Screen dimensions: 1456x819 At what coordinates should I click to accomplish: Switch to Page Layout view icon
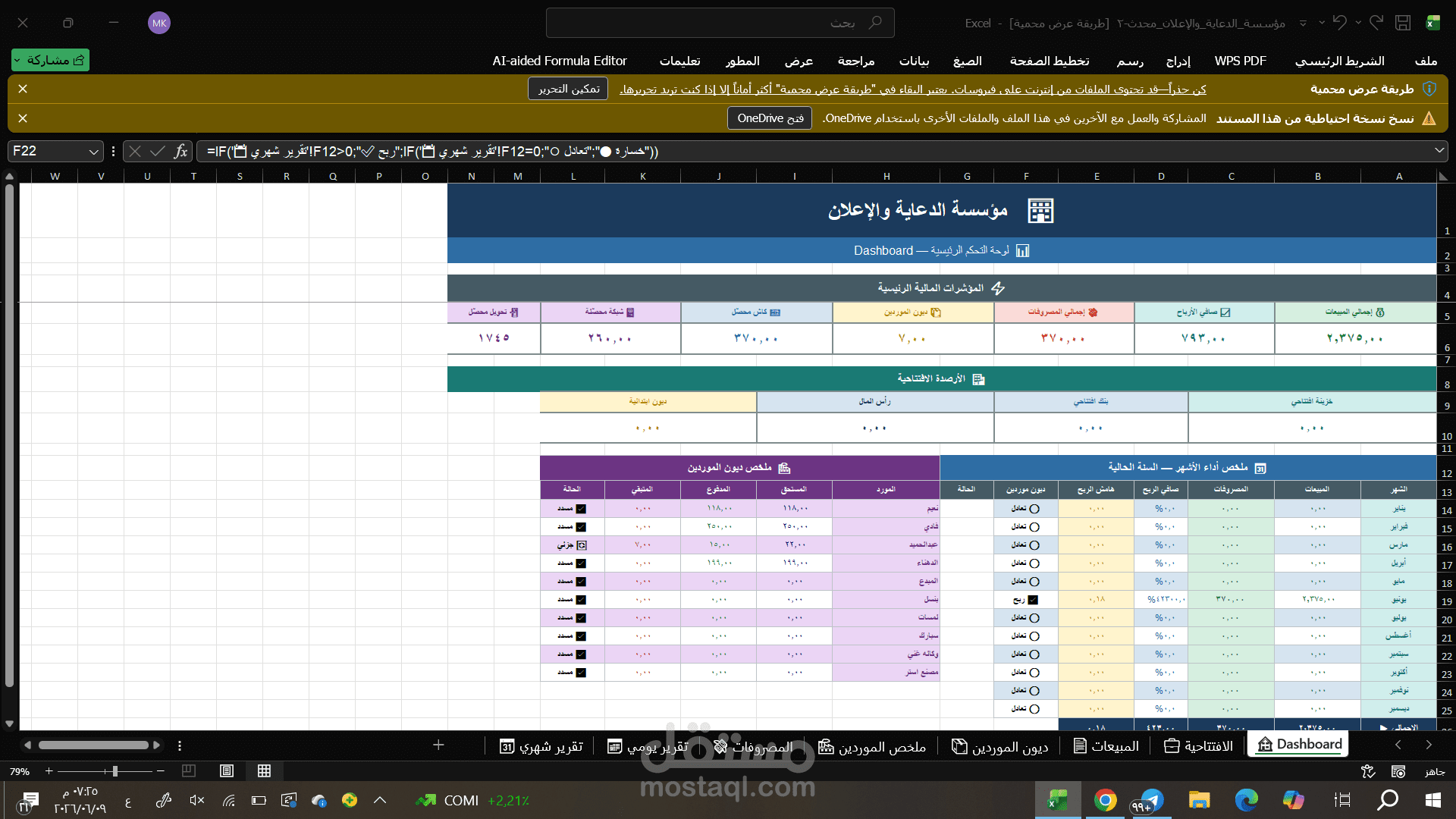click(x=226, y=771)
